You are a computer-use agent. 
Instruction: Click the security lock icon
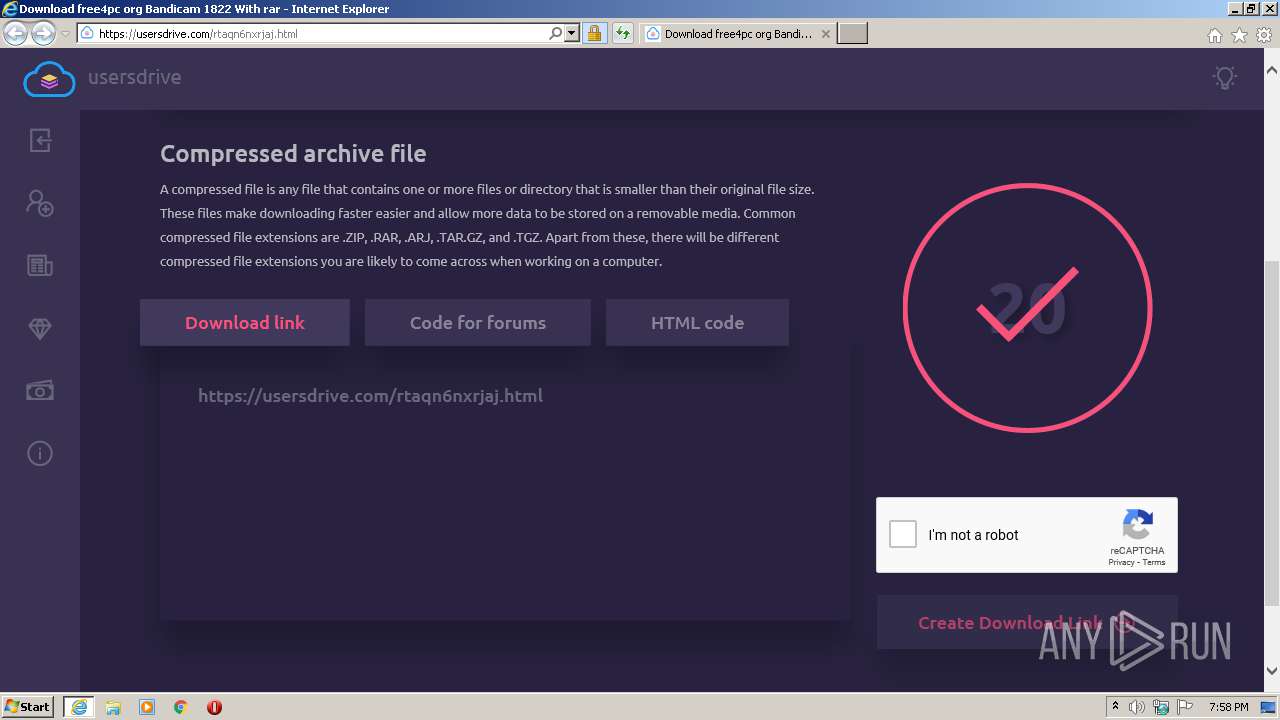pos(594,33)
